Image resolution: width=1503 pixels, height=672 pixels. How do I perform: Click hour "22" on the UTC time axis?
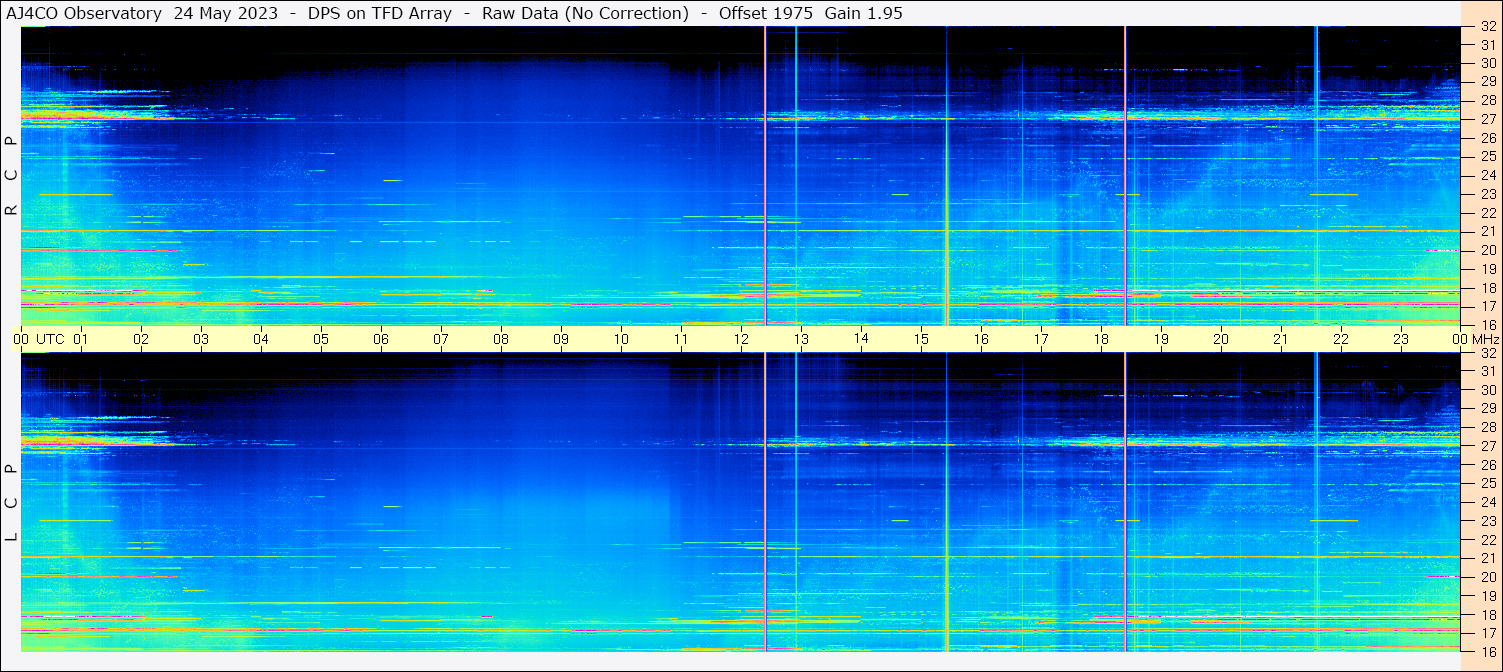click(x=1341, y=339)
